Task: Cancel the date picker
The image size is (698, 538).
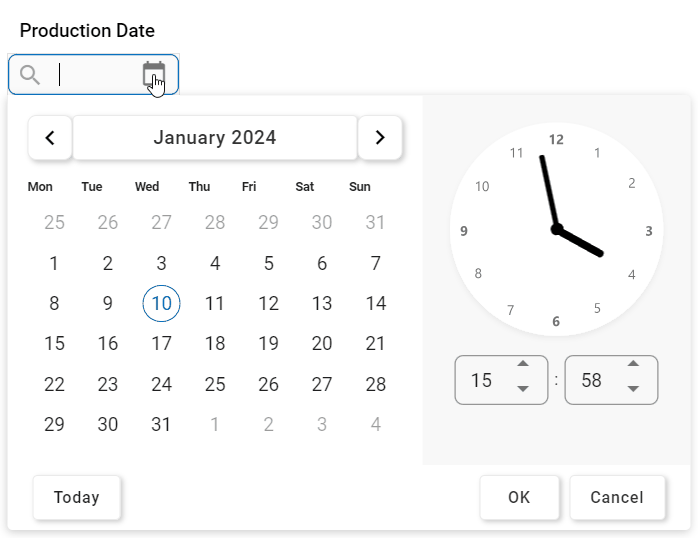Action: click(617, 497)
